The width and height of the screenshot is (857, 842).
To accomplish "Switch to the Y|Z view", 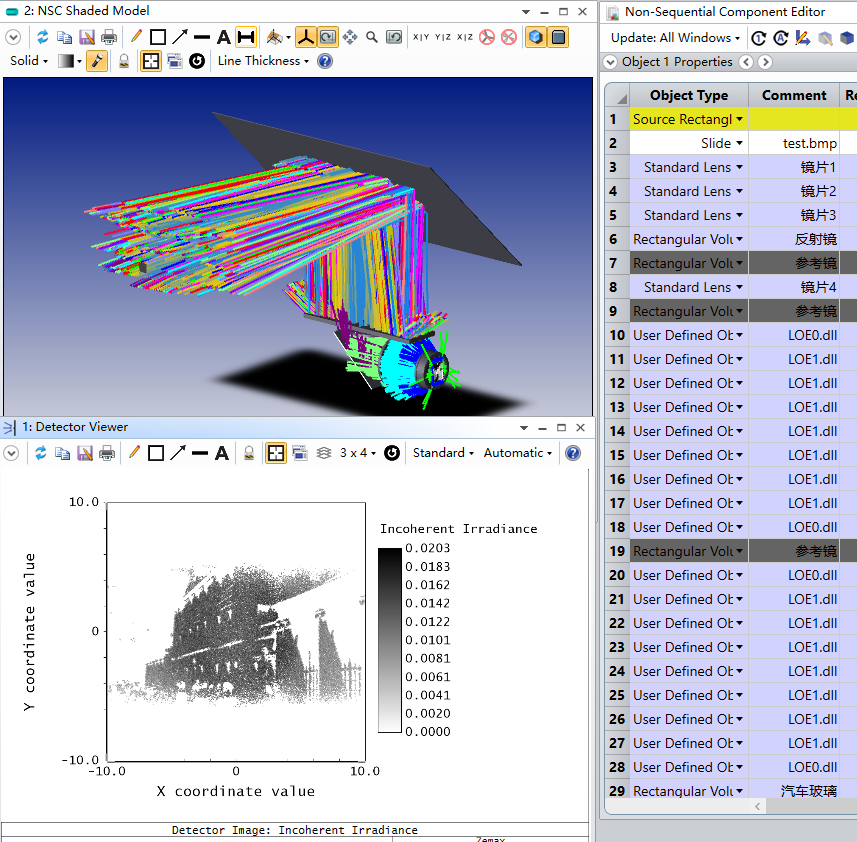I will click(x=443, y=37).
